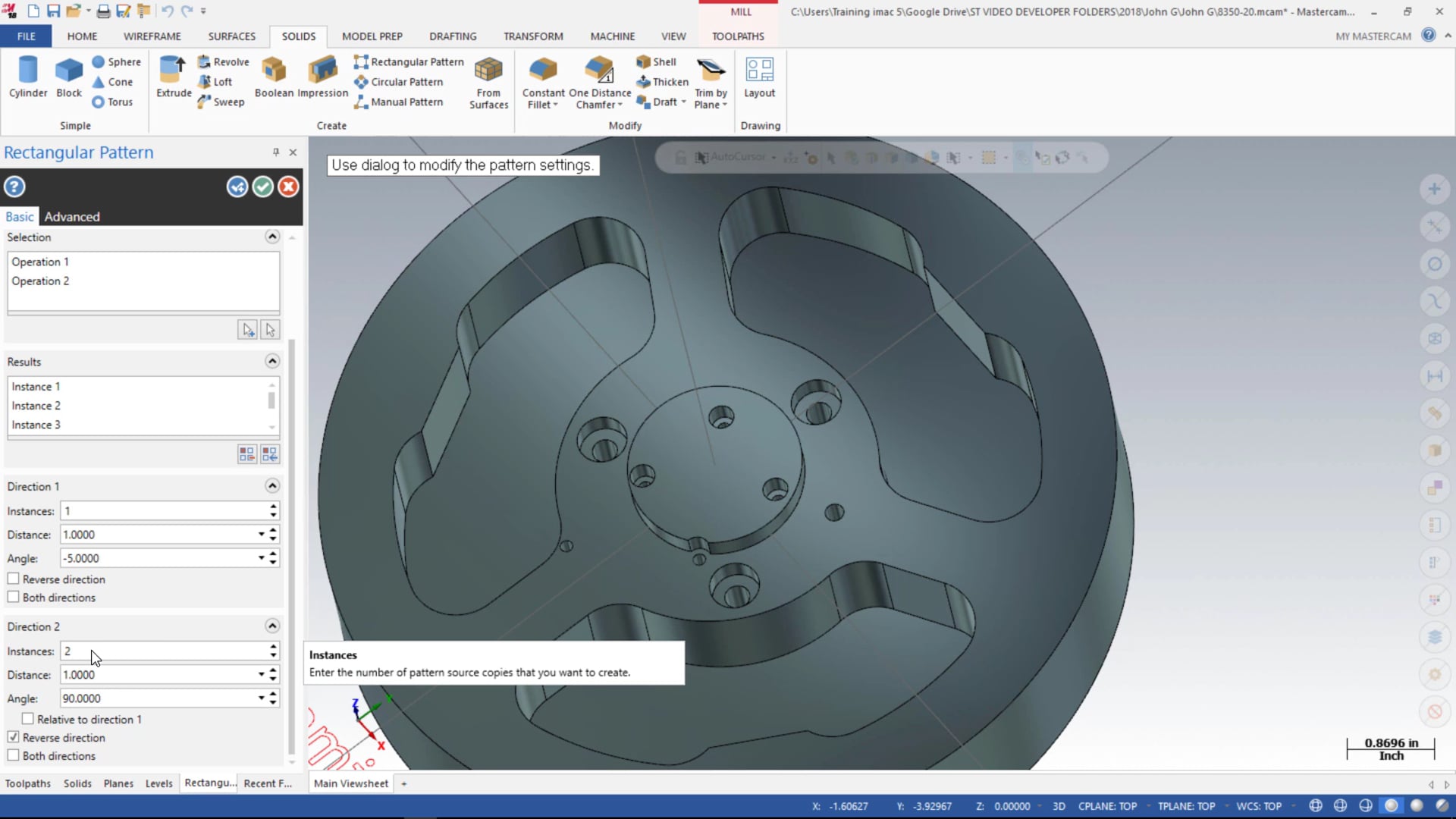
Task: Select the SOLIDS ribbon tab
Action: coord(299,36)
